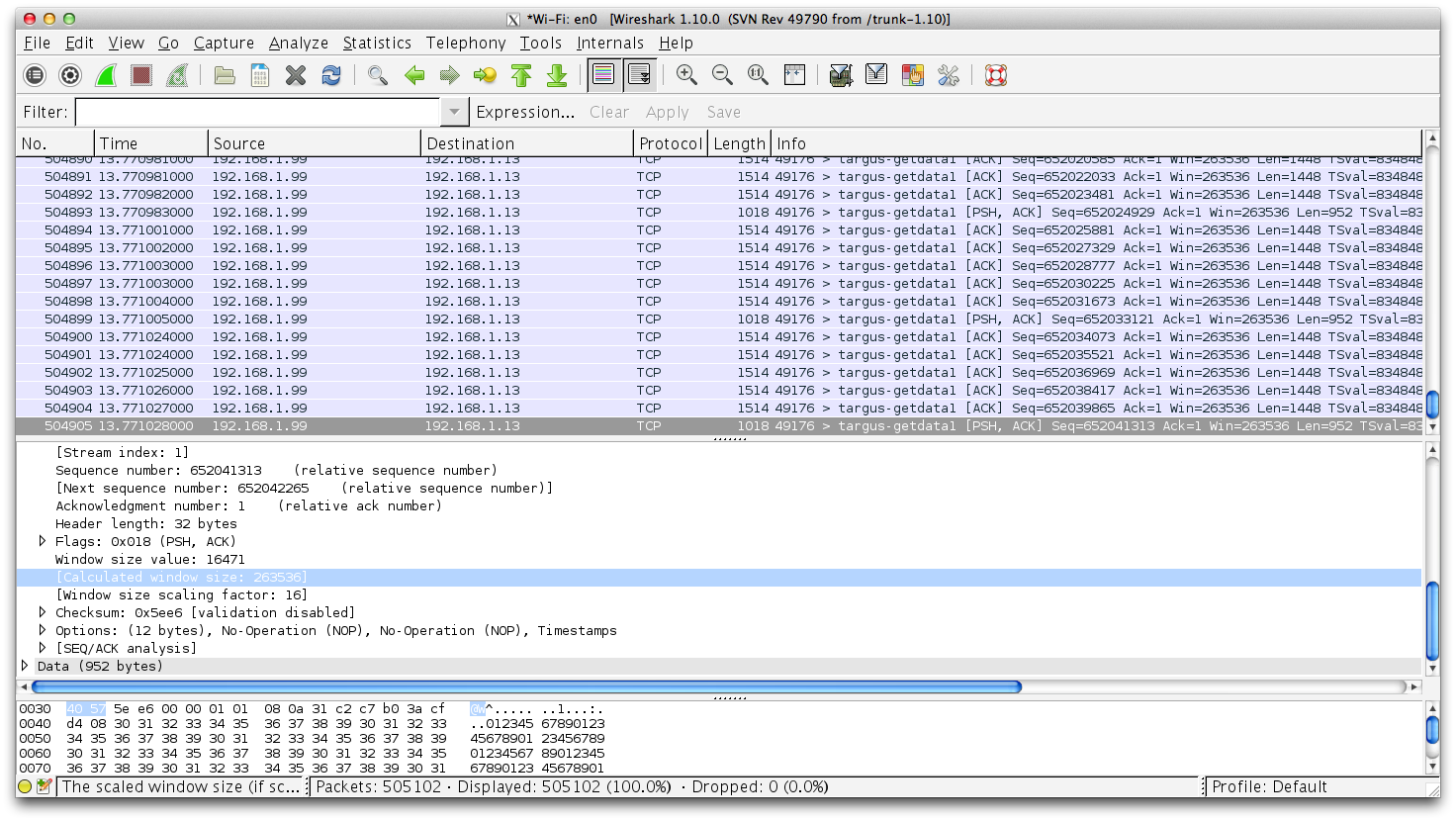
Task: Zoom in on packet text
Action: click(686, 75)
